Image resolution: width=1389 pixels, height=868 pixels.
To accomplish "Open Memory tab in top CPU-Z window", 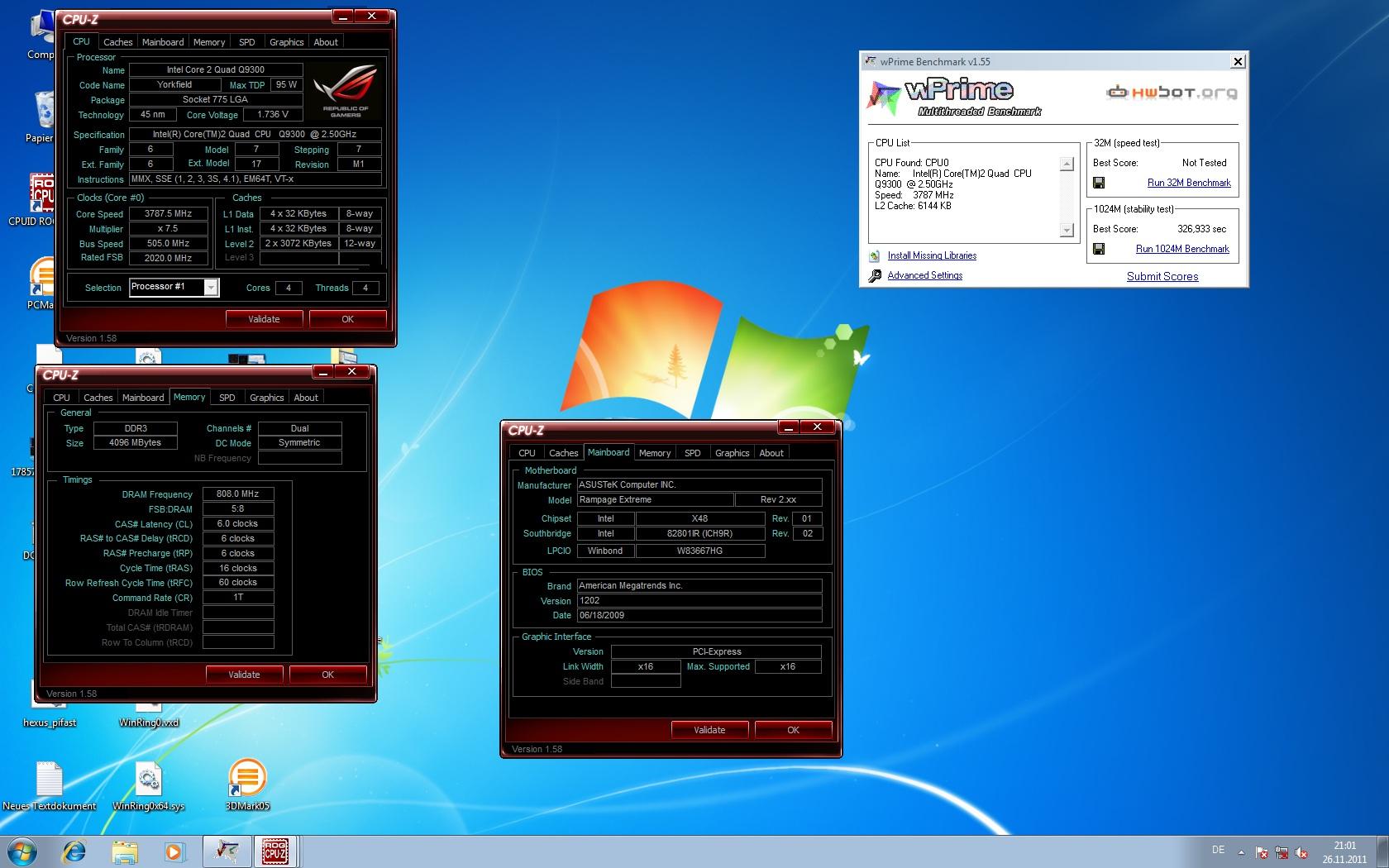I will point(209,42).
